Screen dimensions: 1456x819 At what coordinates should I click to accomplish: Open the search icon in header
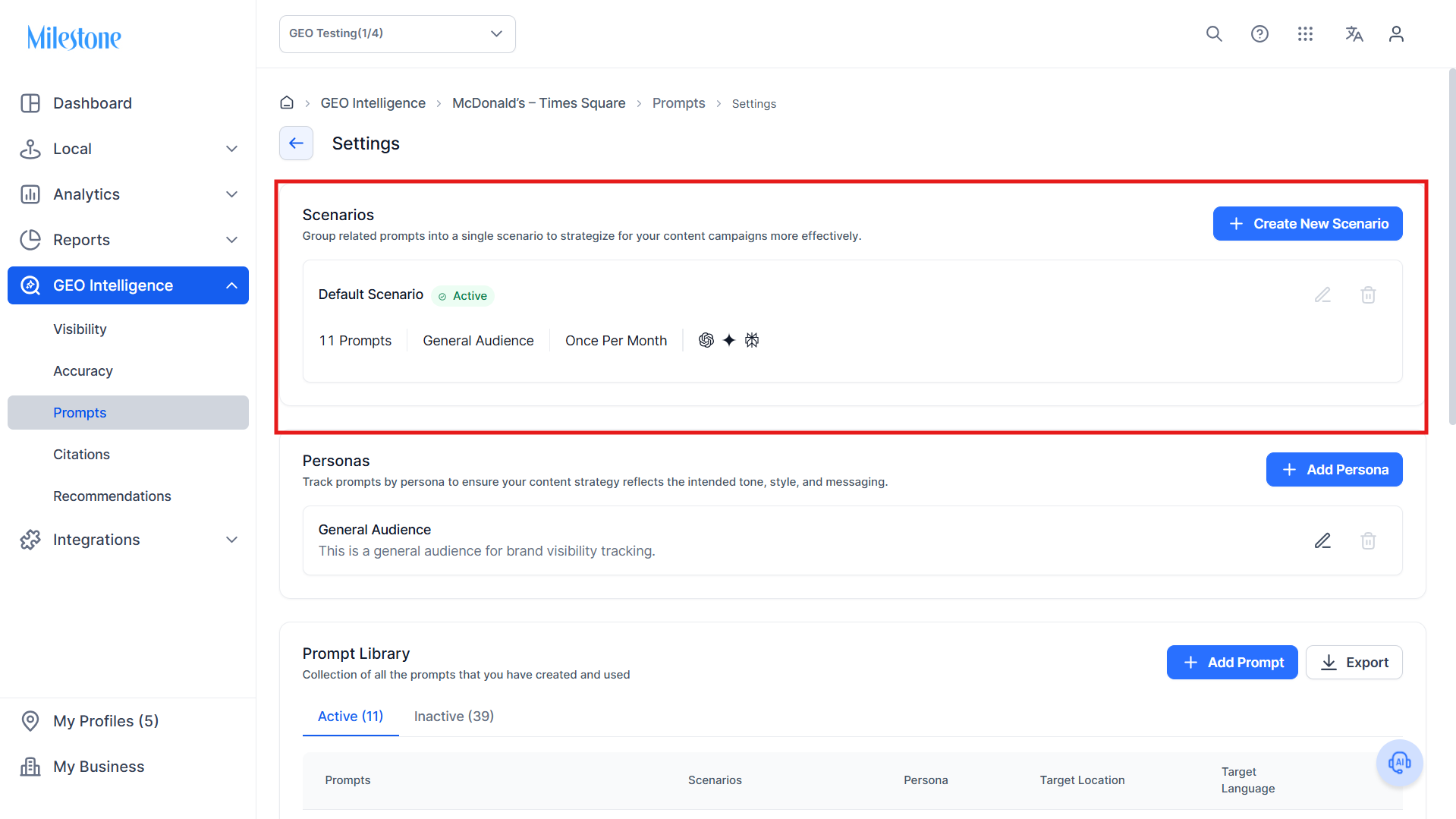(1214, 34)
